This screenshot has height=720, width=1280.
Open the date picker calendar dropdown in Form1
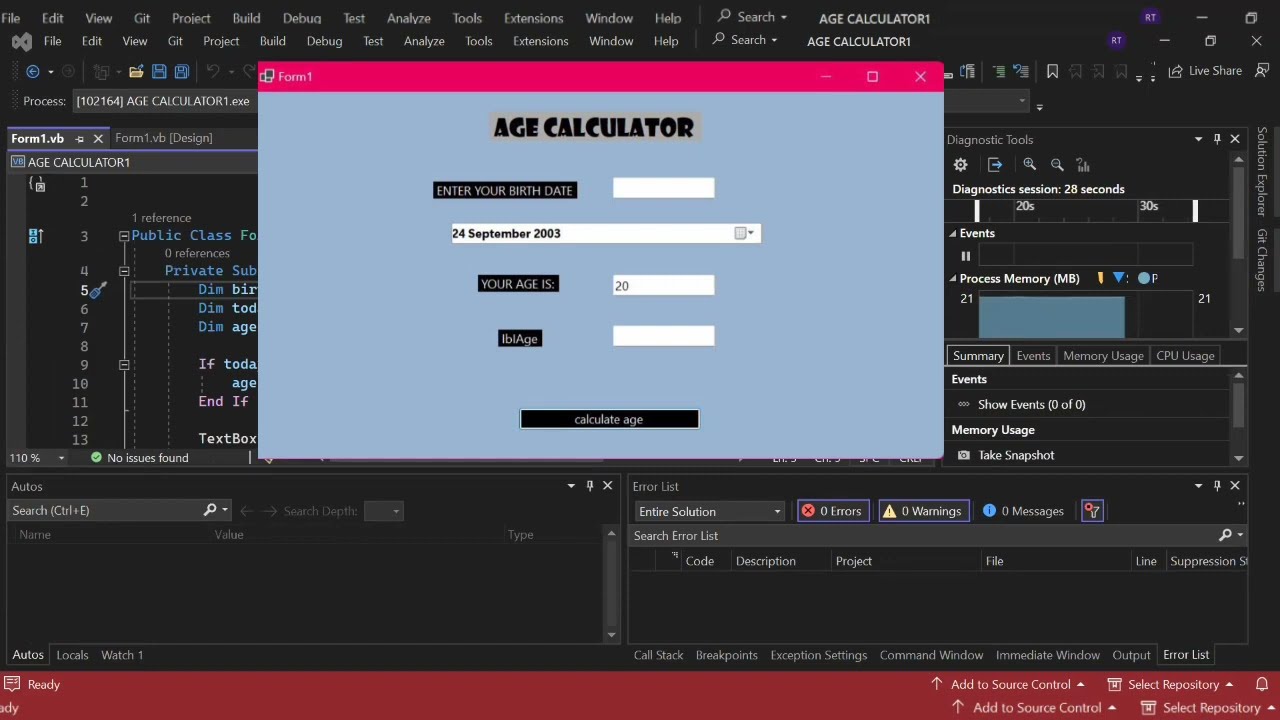pos(745,233)
